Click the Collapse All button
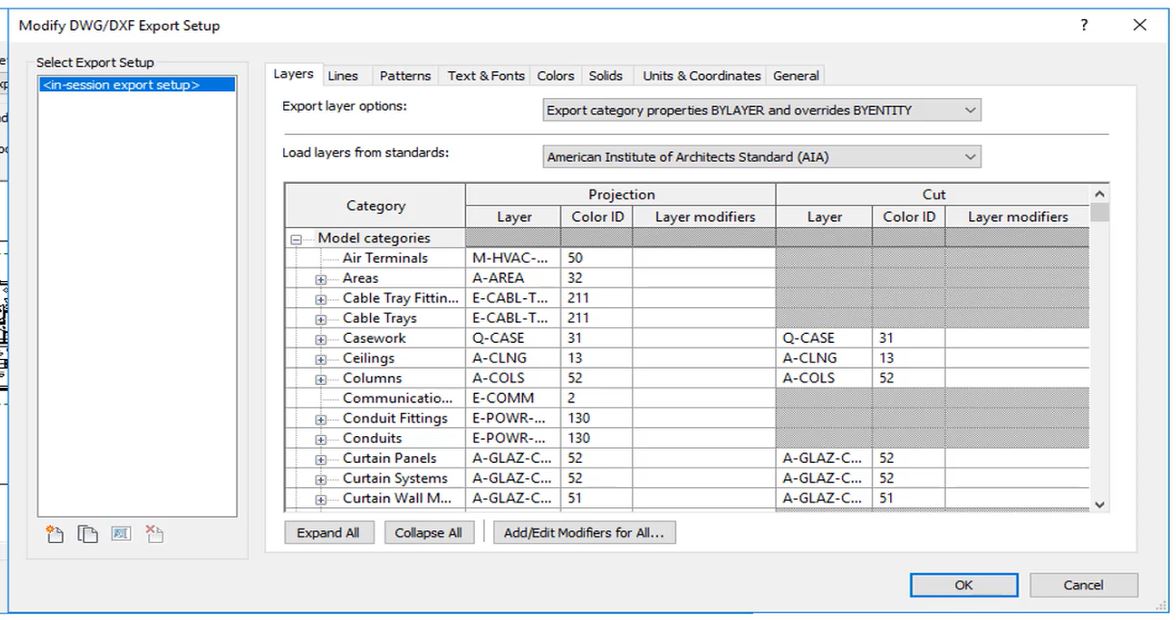This screenshot has width=1176, height=620. tap(428, 533)
